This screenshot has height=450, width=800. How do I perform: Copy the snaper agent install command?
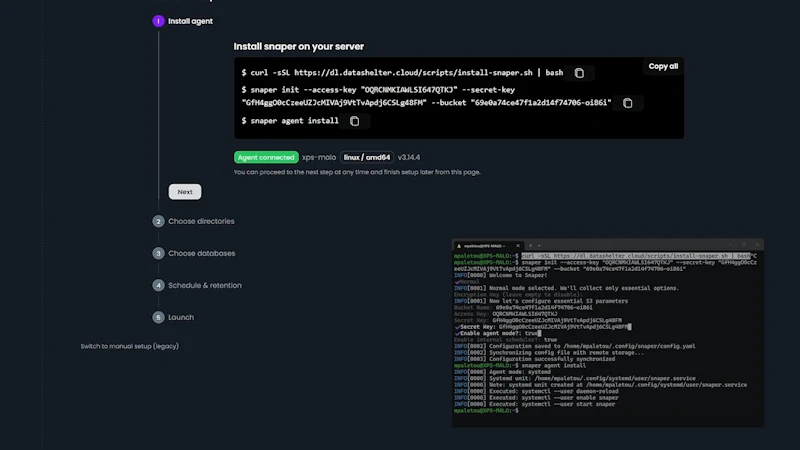click(x=355, y=121)
